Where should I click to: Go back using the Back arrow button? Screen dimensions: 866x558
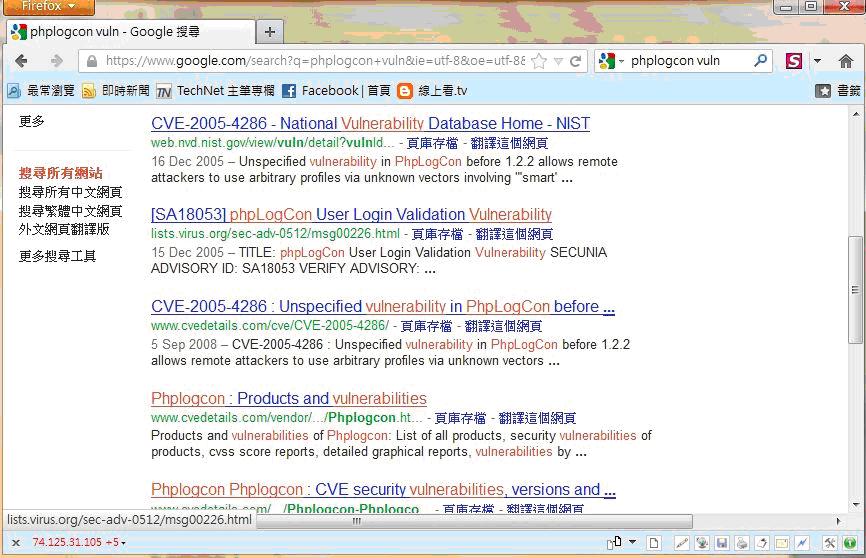coord(21,61)
